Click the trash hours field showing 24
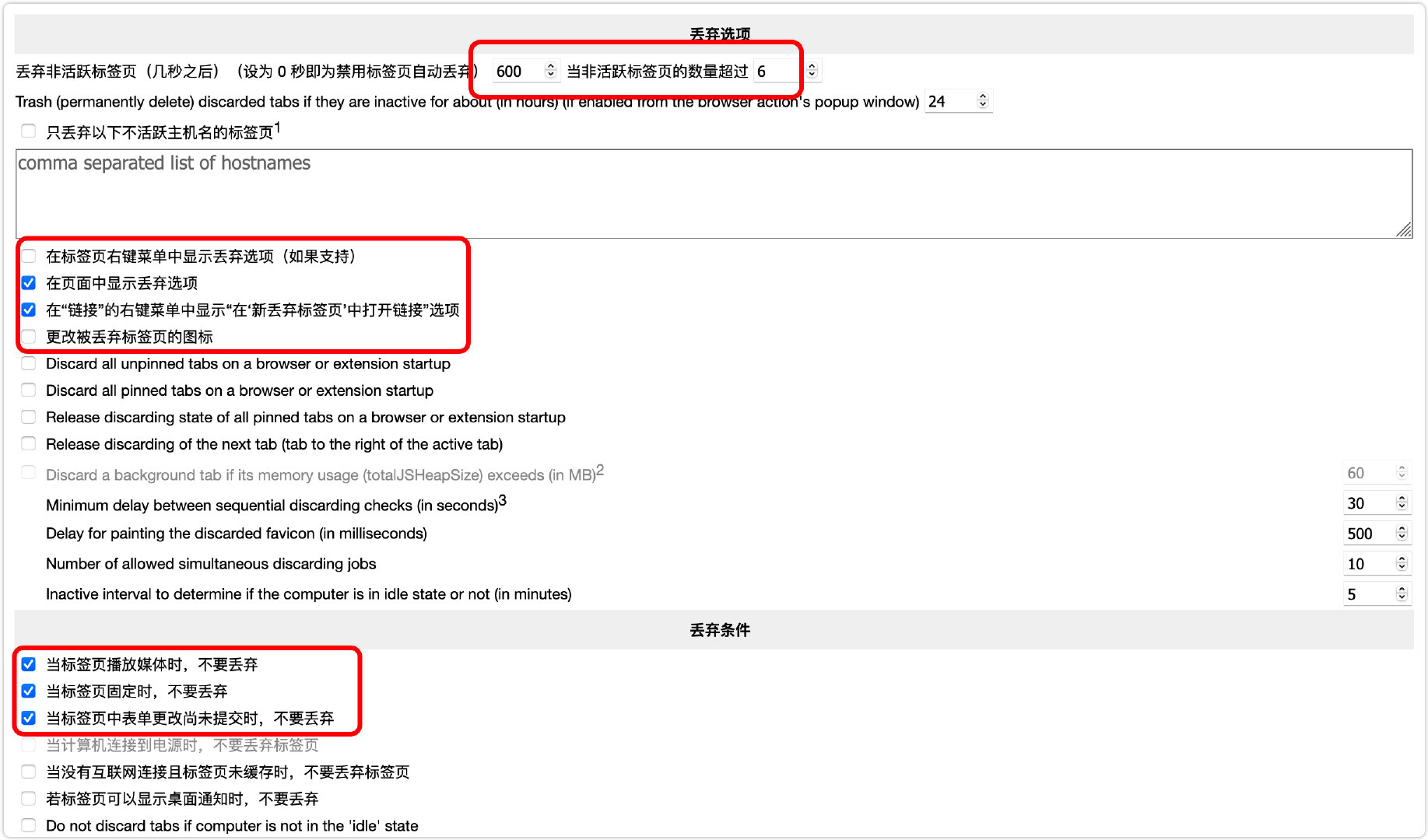 (958, 101)
